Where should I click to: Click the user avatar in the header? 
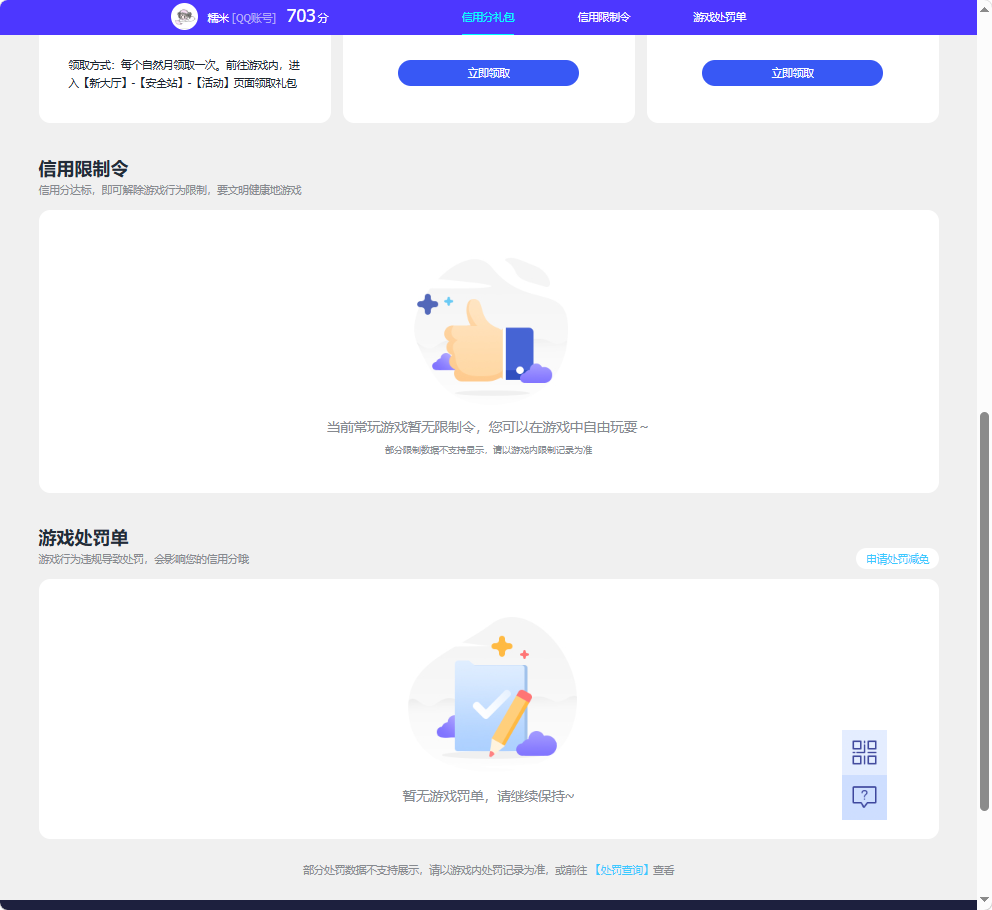click(x=184, y=16)
